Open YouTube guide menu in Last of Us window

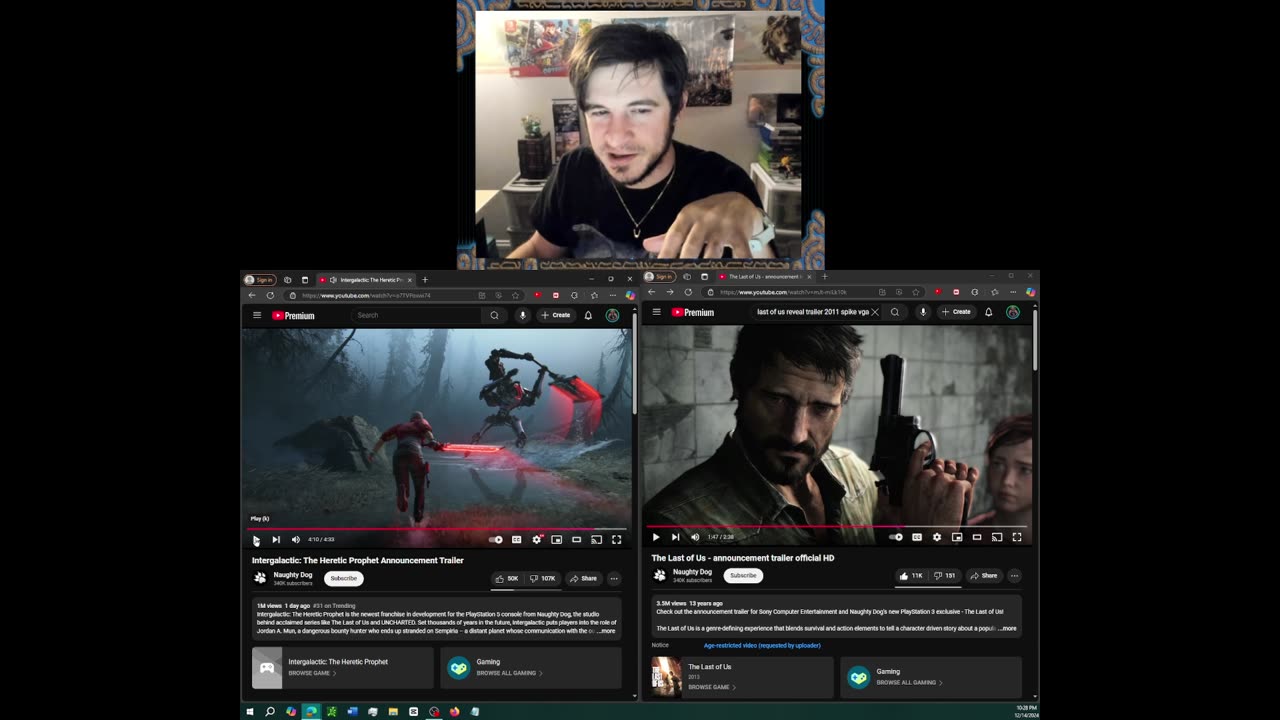click(x=657, y=312)
